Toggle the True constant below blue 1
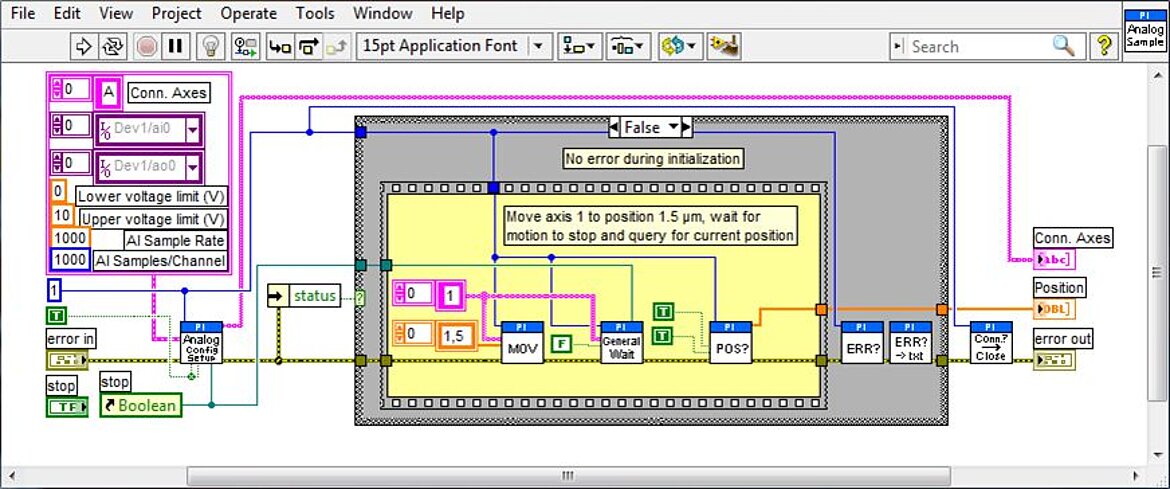This screenshot has width=1170, height=489. point(57,314)
